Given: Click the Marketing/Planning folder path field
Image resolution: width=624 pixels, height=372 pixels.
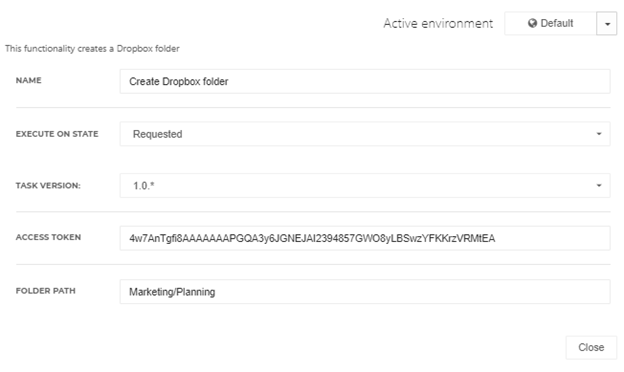Looking at the screenshot, I should 365,292.
